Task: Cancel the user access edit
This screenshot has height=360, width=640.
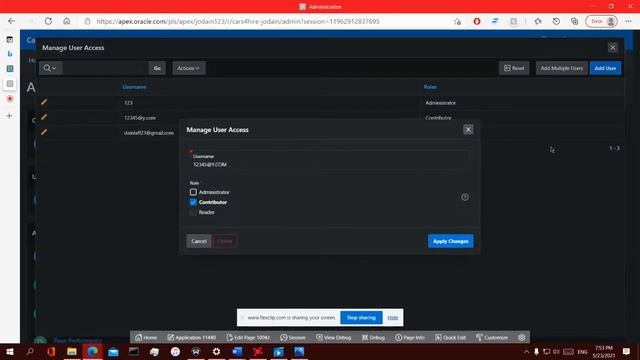Action: [199, 241]
